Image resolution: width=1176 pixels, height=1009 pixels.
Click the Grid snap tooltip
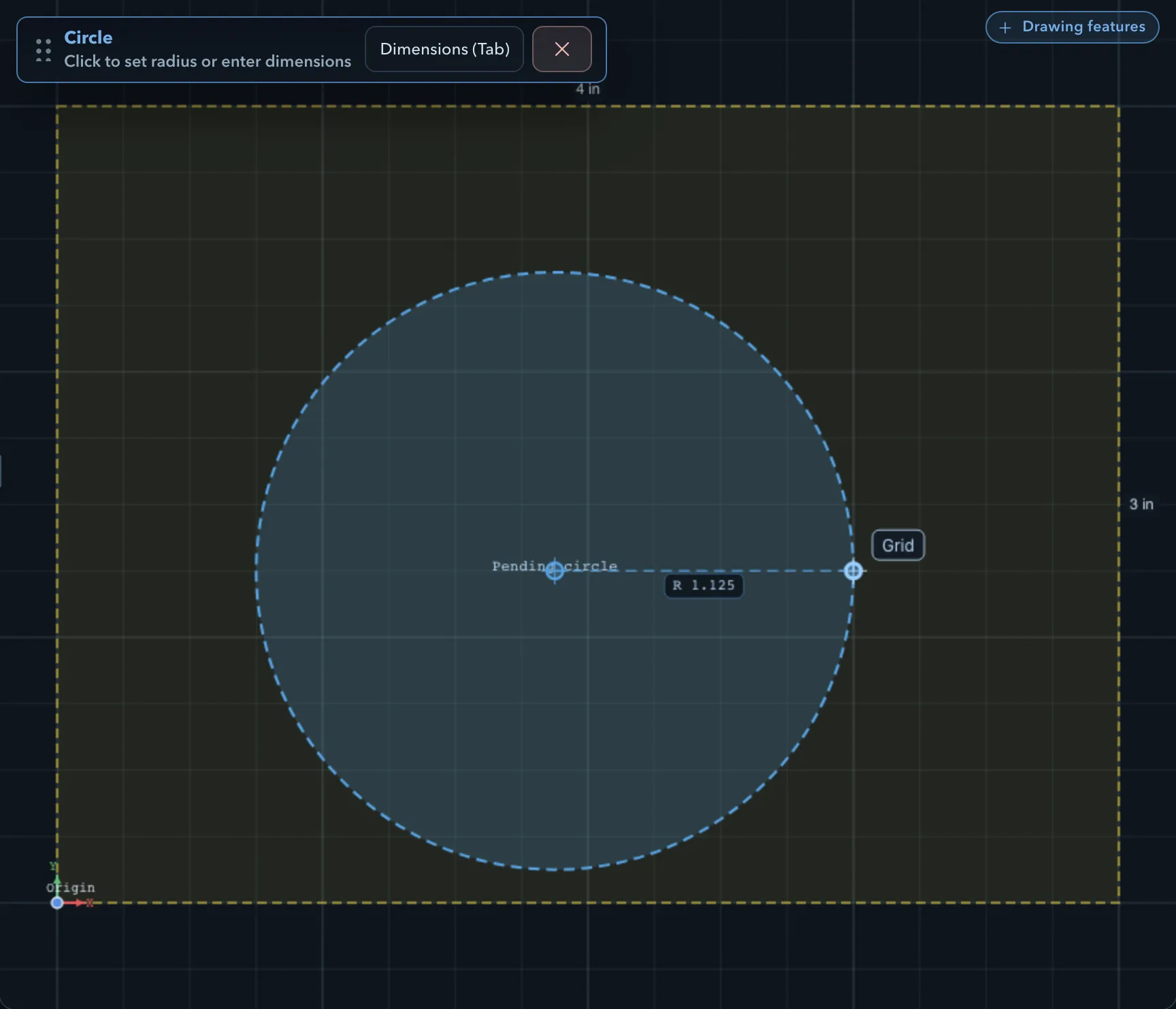point(898,545)
